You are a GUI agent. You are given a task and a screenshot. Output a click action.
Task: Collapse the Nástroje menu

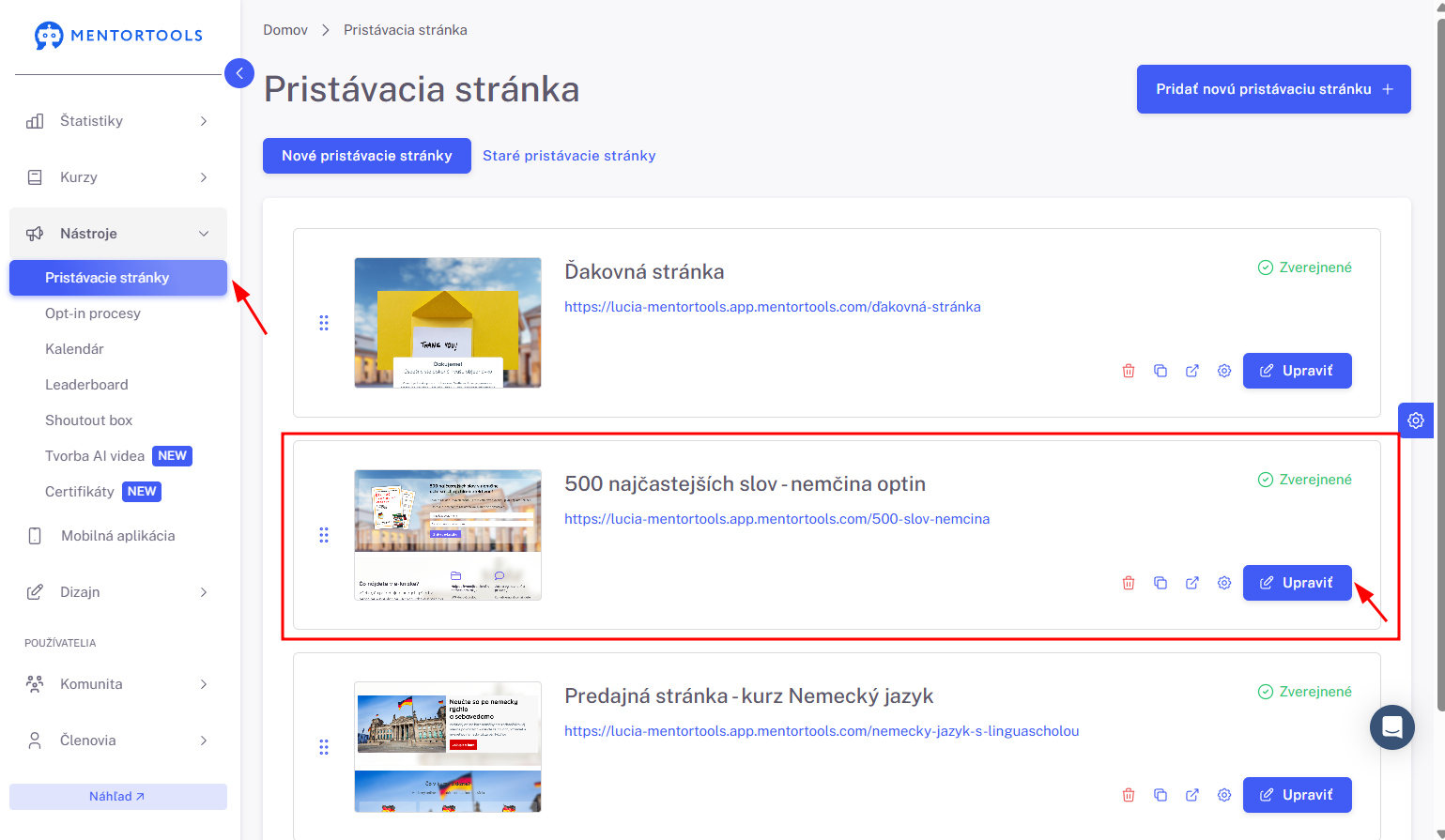click(x=118, y=234)
